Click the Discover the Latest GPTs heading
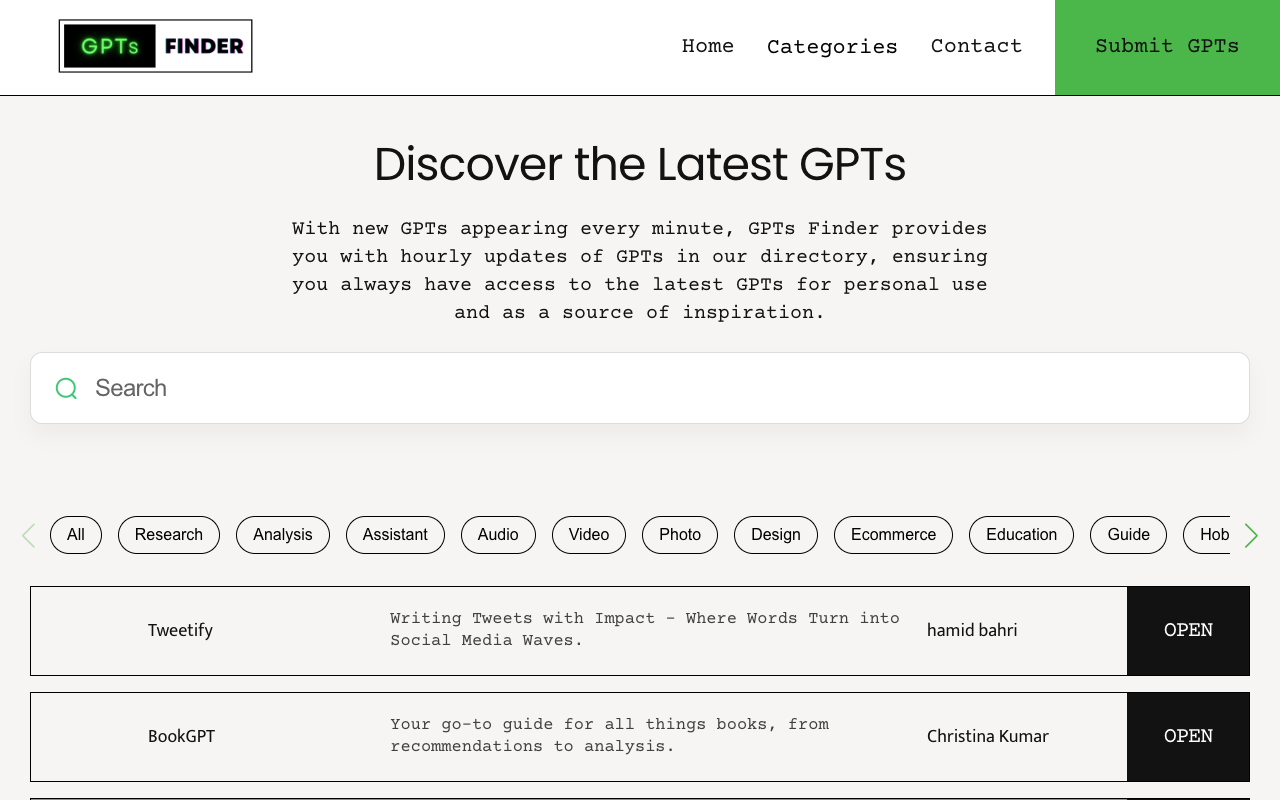 [x=640, y=164]
